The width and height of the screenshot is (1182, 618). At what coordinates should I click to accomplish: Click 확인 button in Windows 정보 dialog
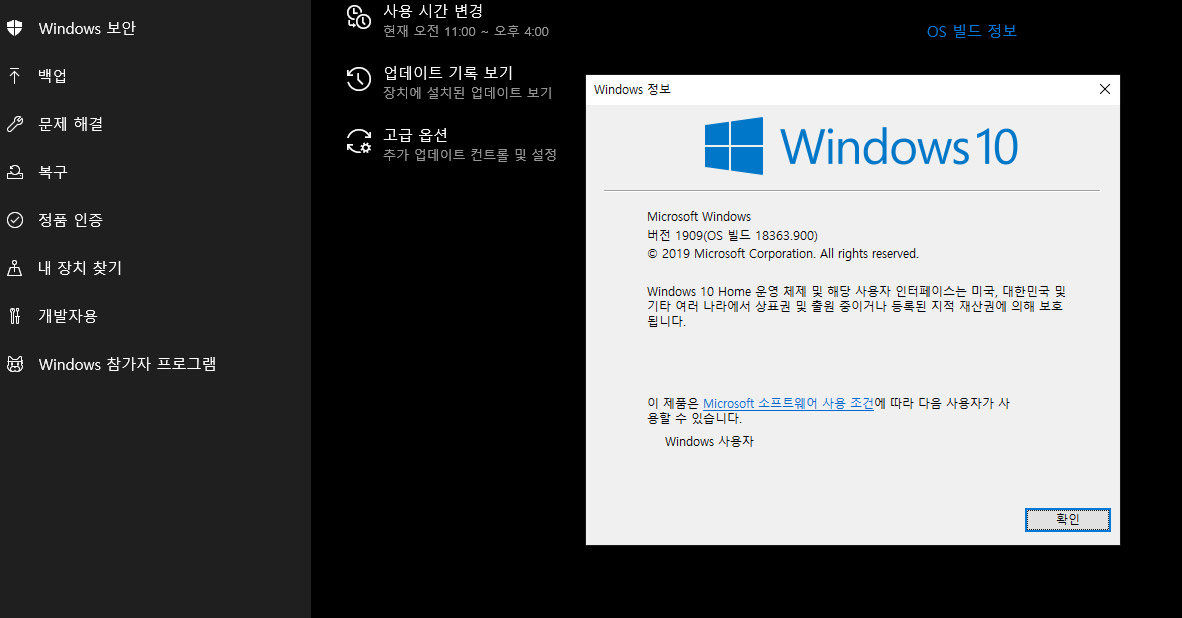pos(1067,519)
